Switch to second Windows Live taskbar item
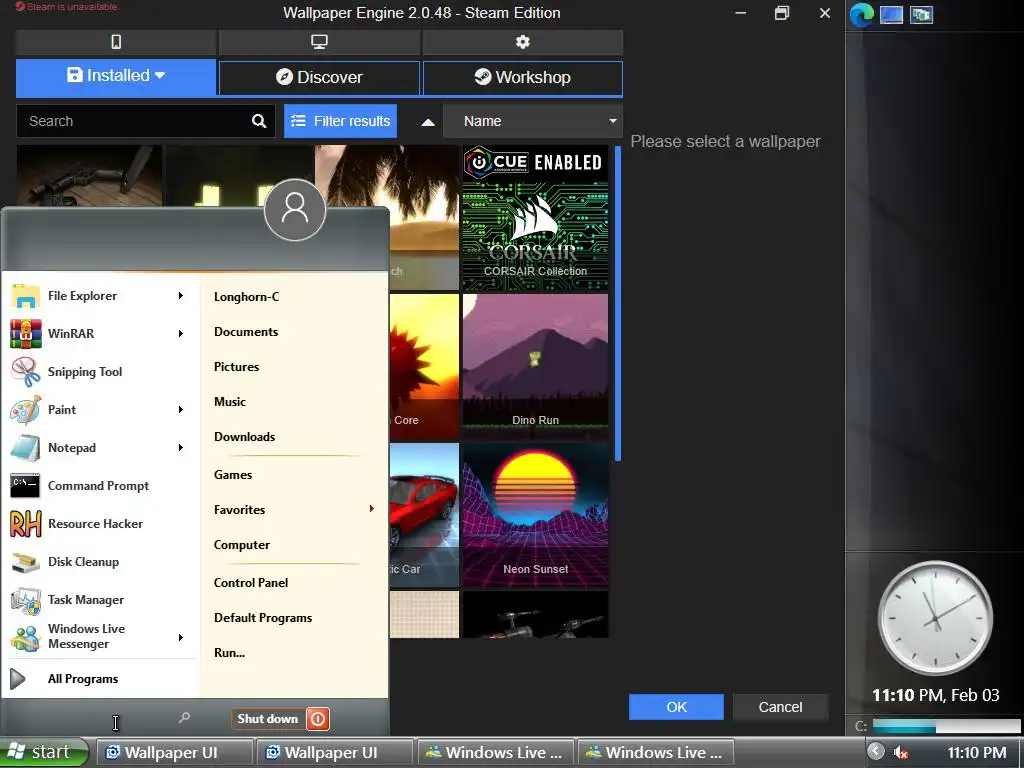 (x=656, y=753)
